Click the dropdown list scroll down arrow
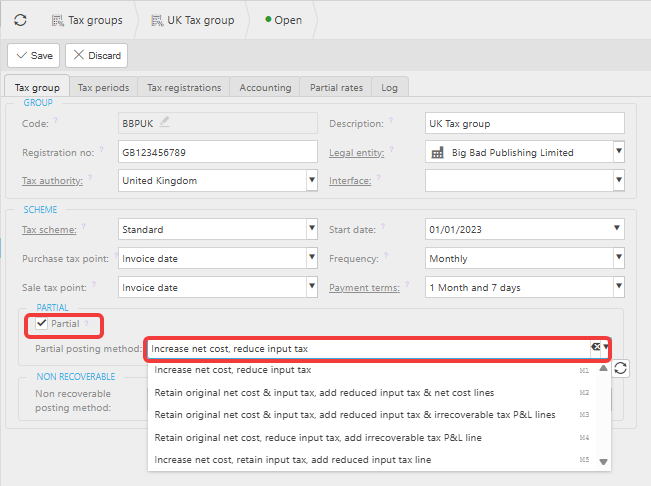651x486 pixels. pos(604,462)
